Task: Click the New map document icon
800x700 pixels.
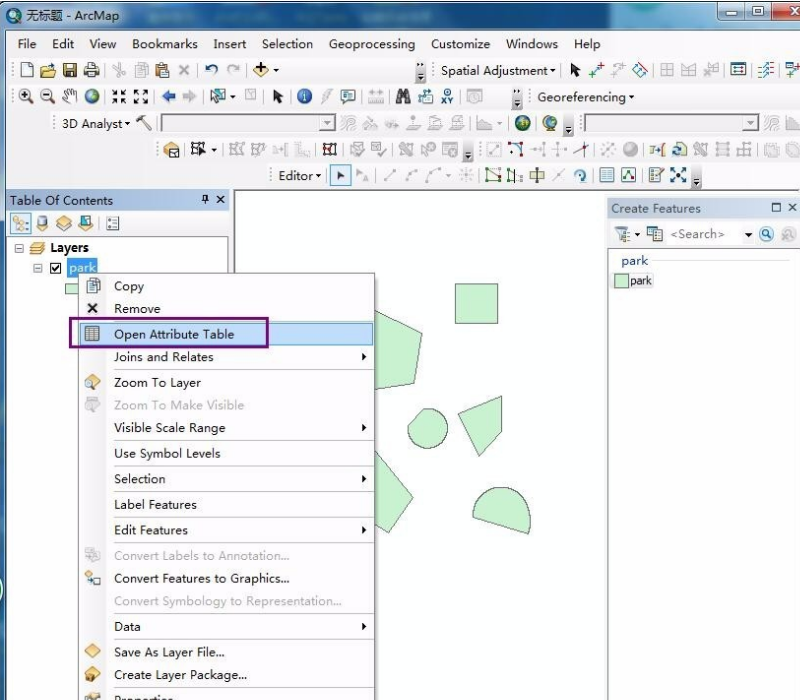Action: click(x=27, y=70)
